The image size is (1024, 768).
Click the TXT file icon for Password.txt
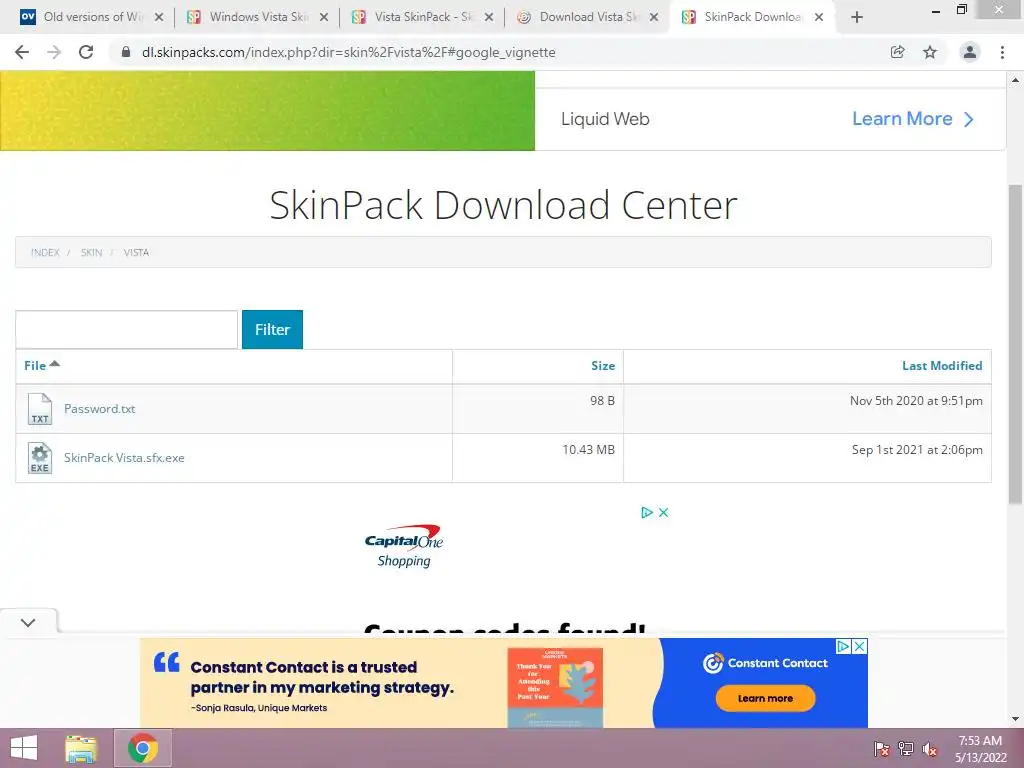pyautogui.click(x=40, y=409)
